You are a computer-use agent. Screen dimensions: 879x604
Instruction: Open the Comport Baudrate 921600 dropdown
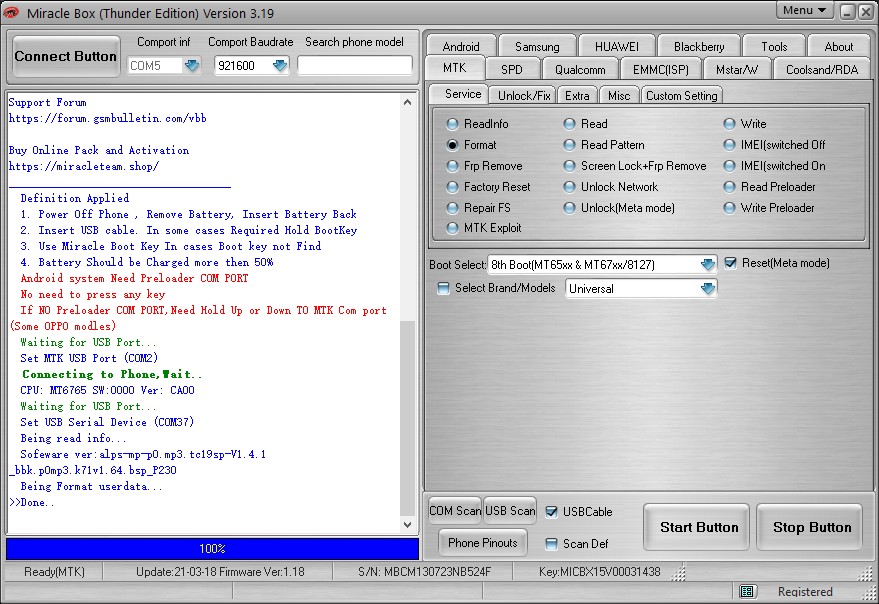tap(280, 66)
